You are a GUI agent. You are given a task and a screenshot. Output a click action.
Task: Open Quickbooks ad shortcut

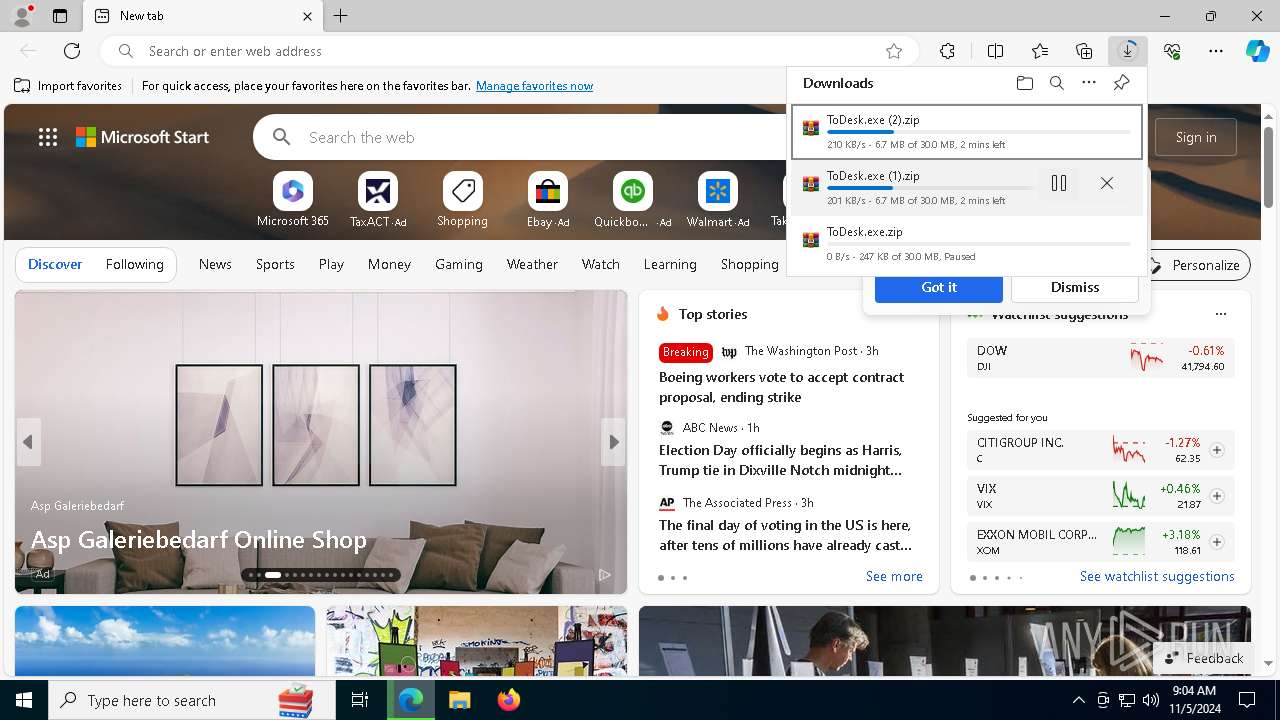[x=632, y=200]
